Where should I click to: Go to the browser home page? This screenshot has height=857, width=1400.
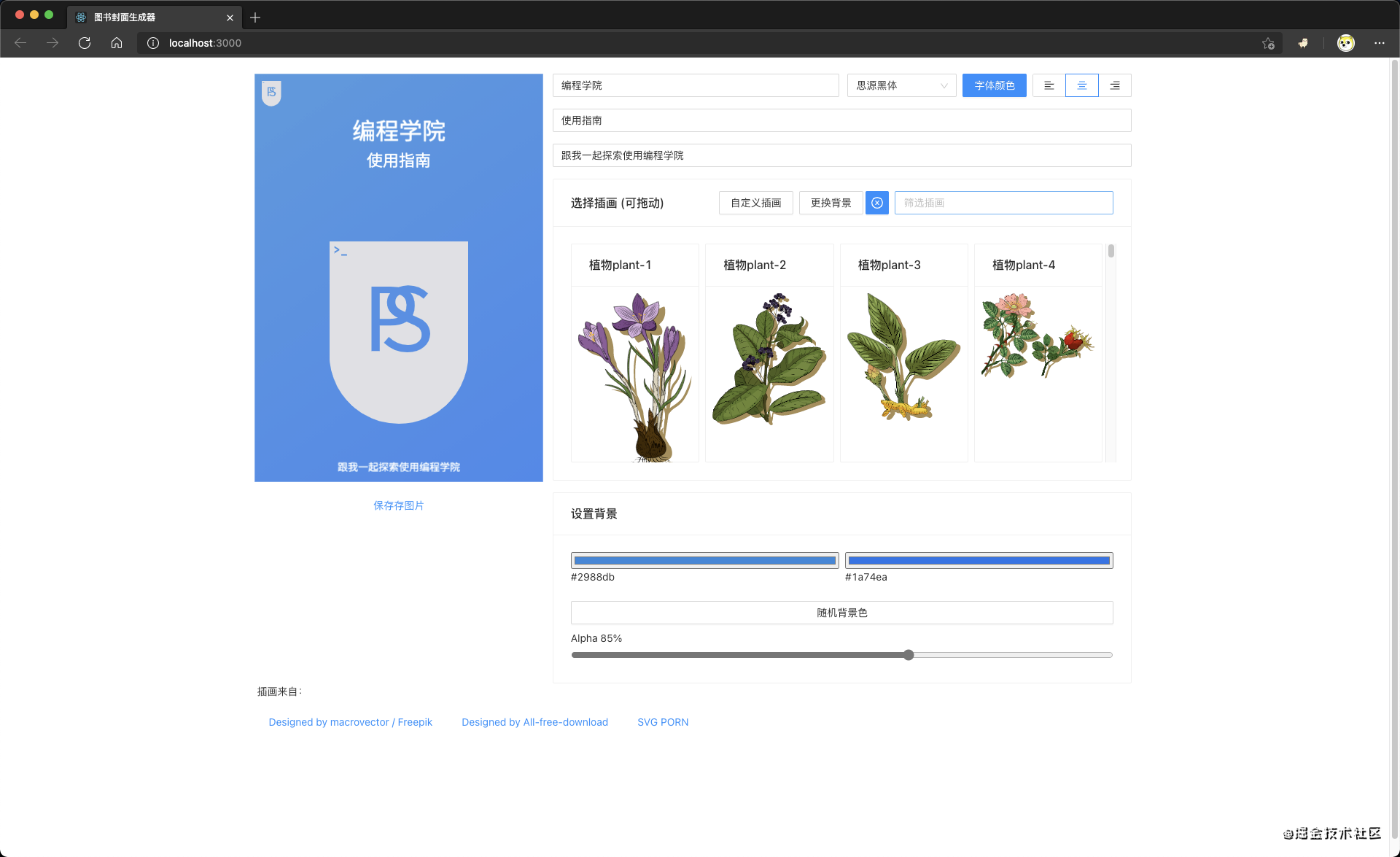tap(117, 43)
